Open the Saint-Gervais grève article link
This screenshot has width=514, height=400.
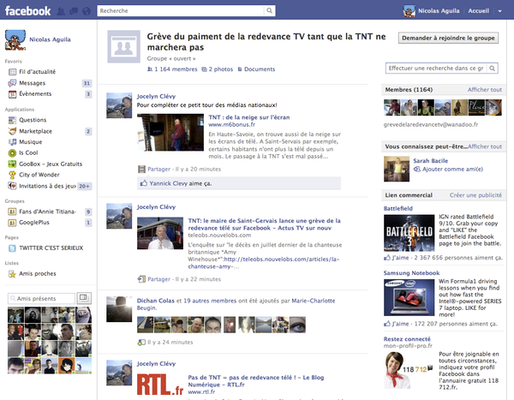click(264, 224)
